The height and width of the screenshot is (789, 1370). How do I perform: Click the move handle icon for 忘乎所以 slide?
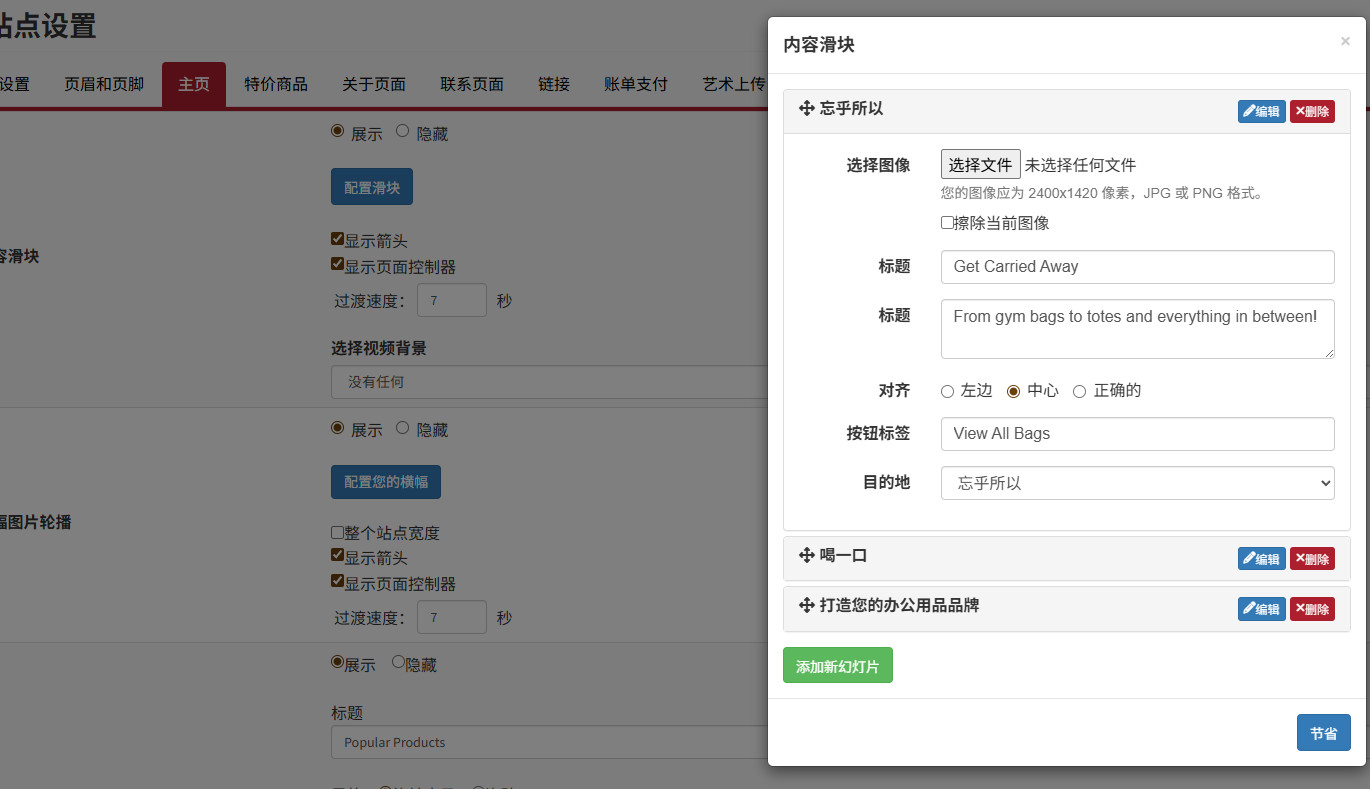point(806,109)
